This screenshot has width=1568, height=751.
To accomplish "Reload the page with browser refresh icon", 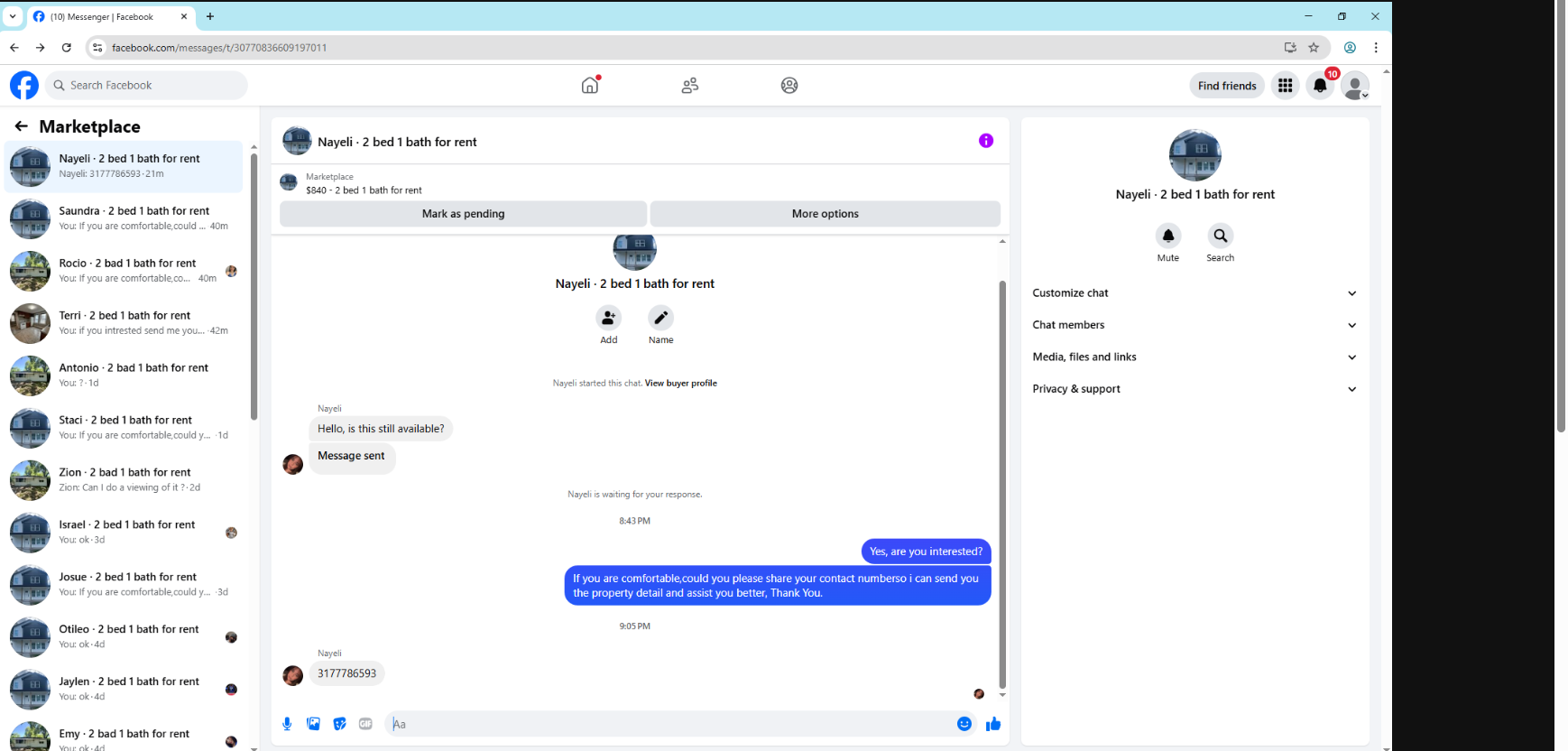I will click(66, 48).
